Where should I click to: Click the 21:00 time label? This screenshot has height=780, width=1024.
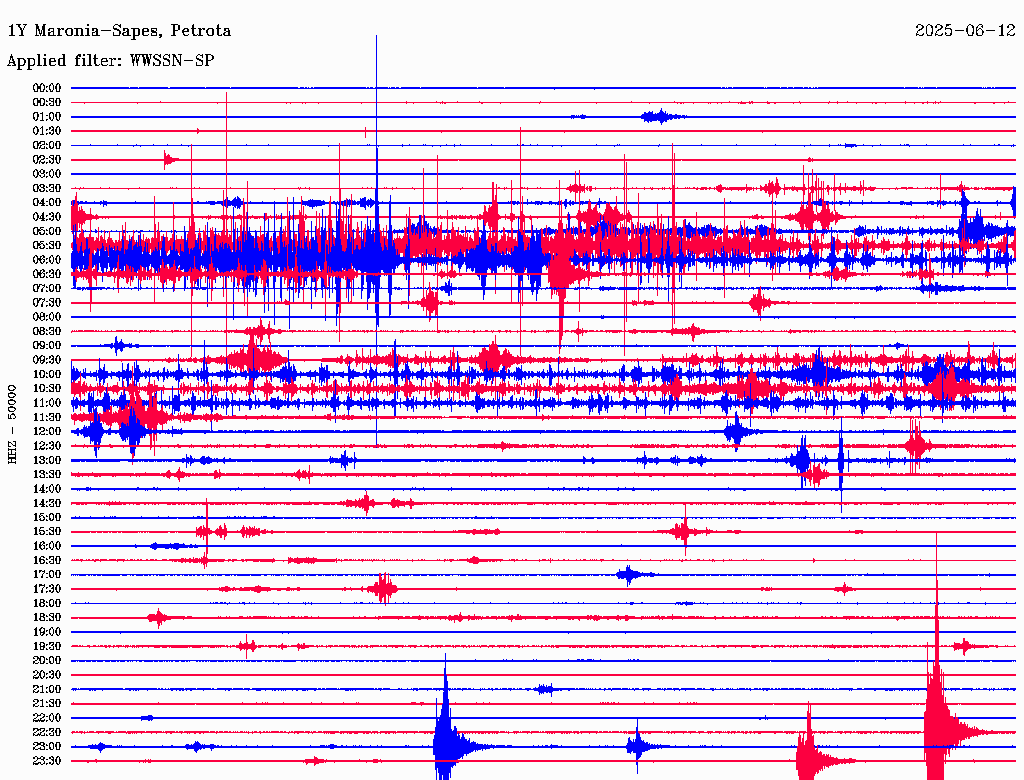pyautogui.click(x=47, y=689)
